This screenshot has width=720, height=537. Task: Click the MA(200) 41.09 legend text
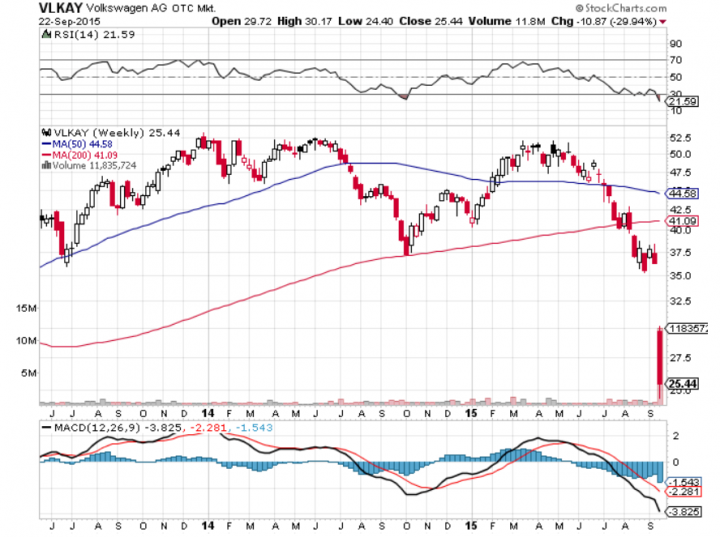point(85,155)
